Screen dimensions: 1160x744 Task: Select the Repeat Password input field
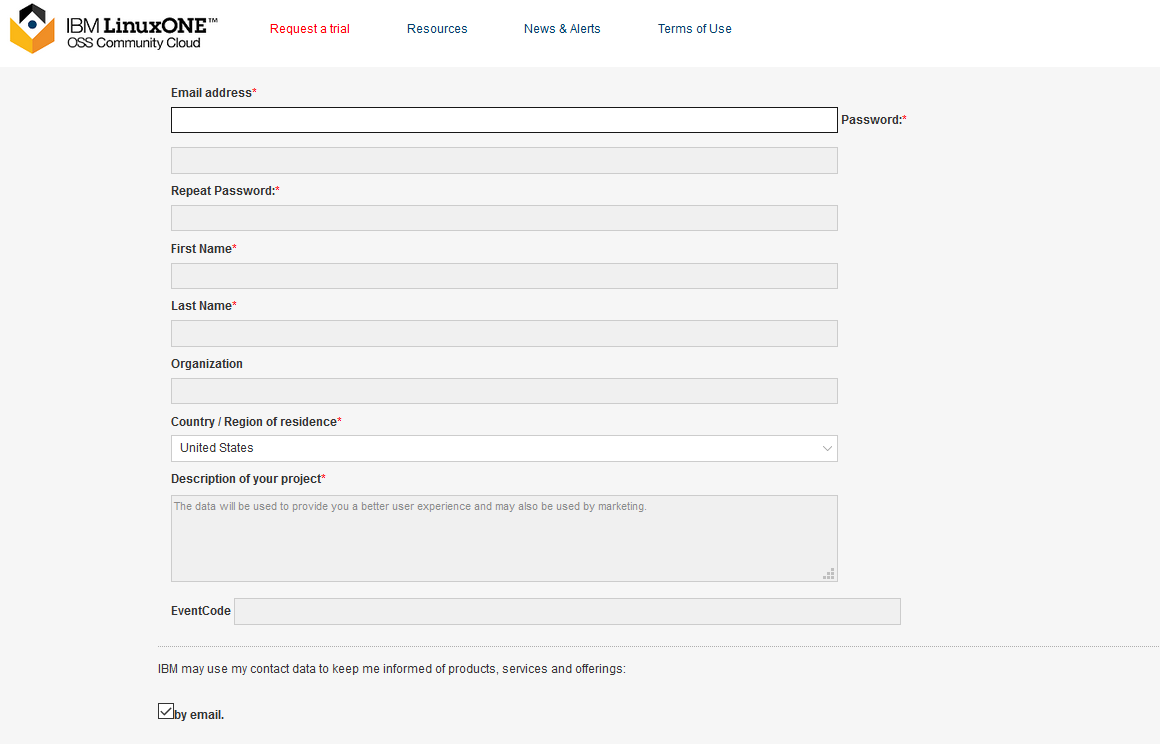pos(504,218)
